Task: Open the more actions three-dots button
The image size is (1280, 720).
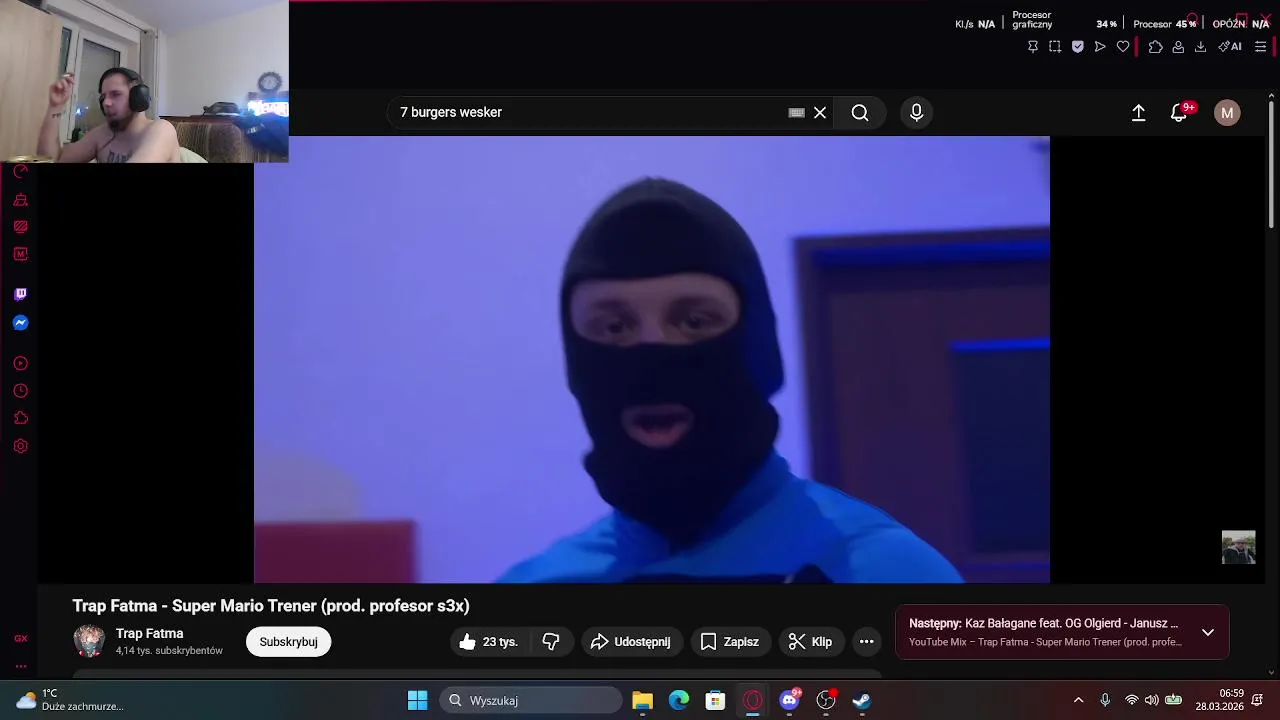Action: pos(867,642)
